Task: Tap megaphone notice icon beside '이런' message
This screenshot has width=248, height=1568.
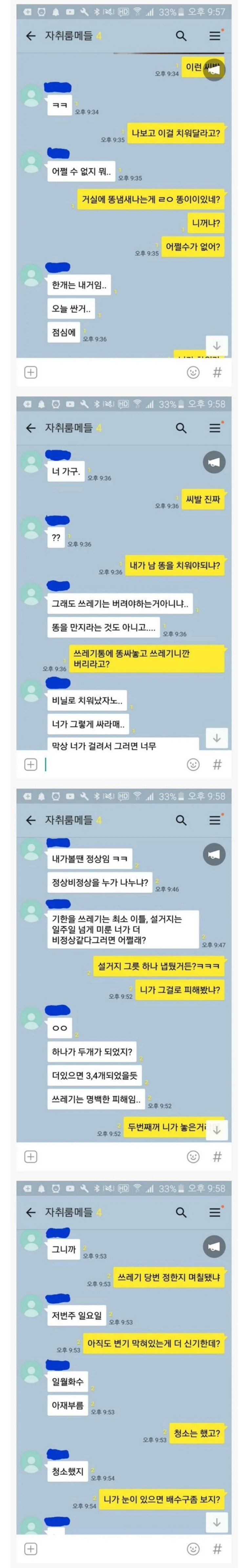Action: click(x=214, y=71)
